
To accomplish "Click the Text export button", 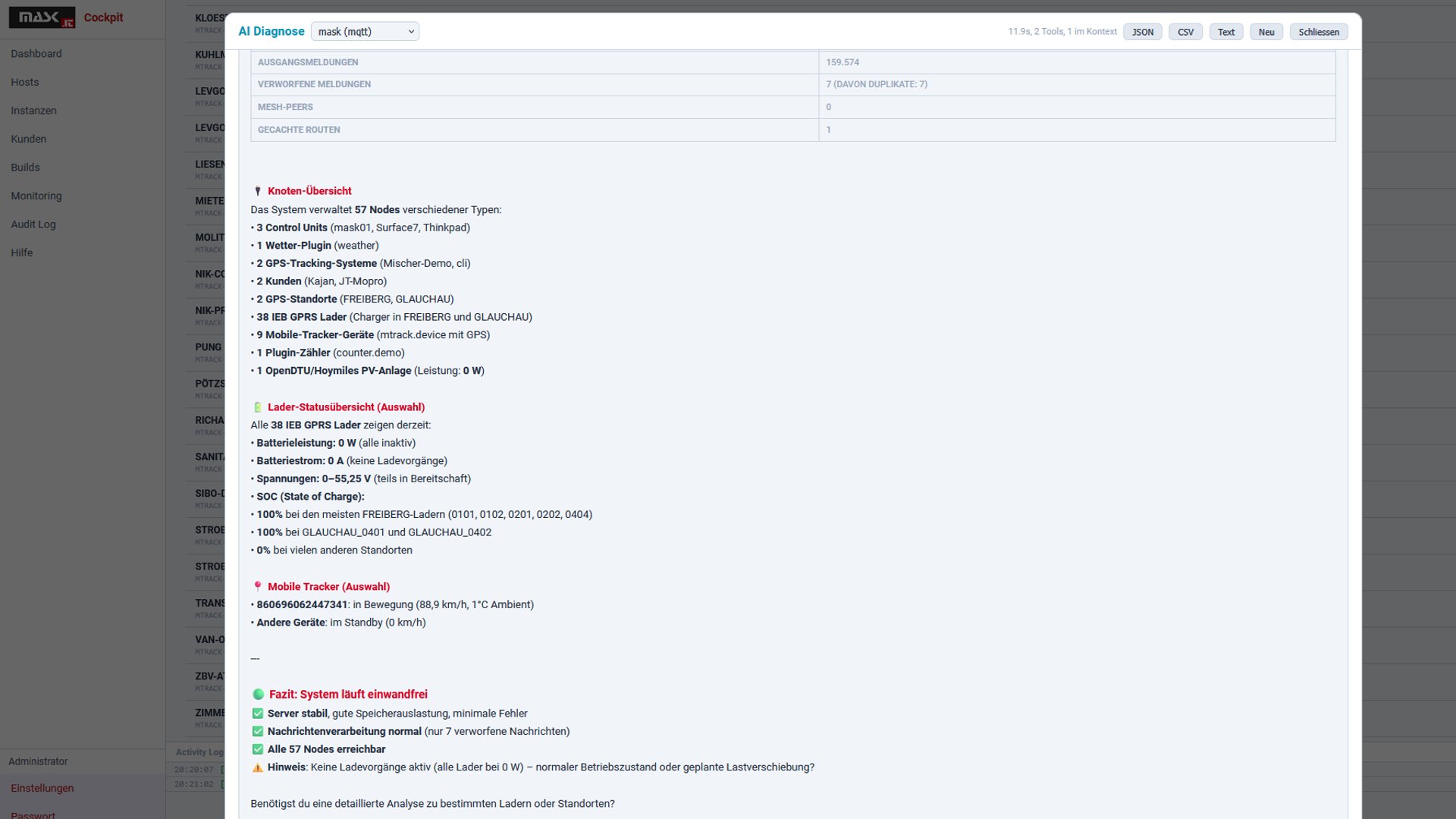I will [x=1225, y=32].
